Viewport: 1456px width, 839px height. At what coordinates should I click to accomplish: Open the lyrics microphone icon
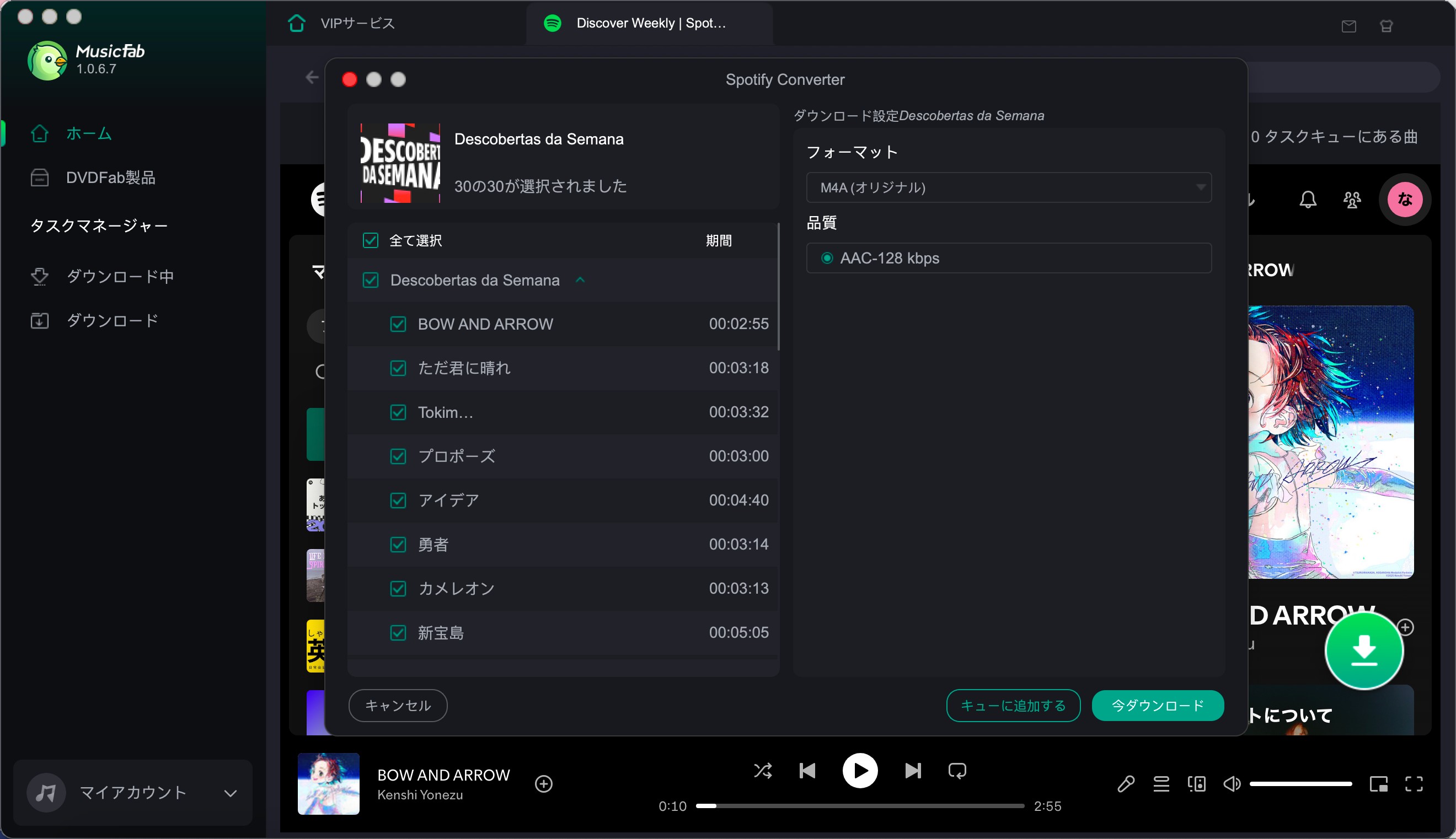1126,784
